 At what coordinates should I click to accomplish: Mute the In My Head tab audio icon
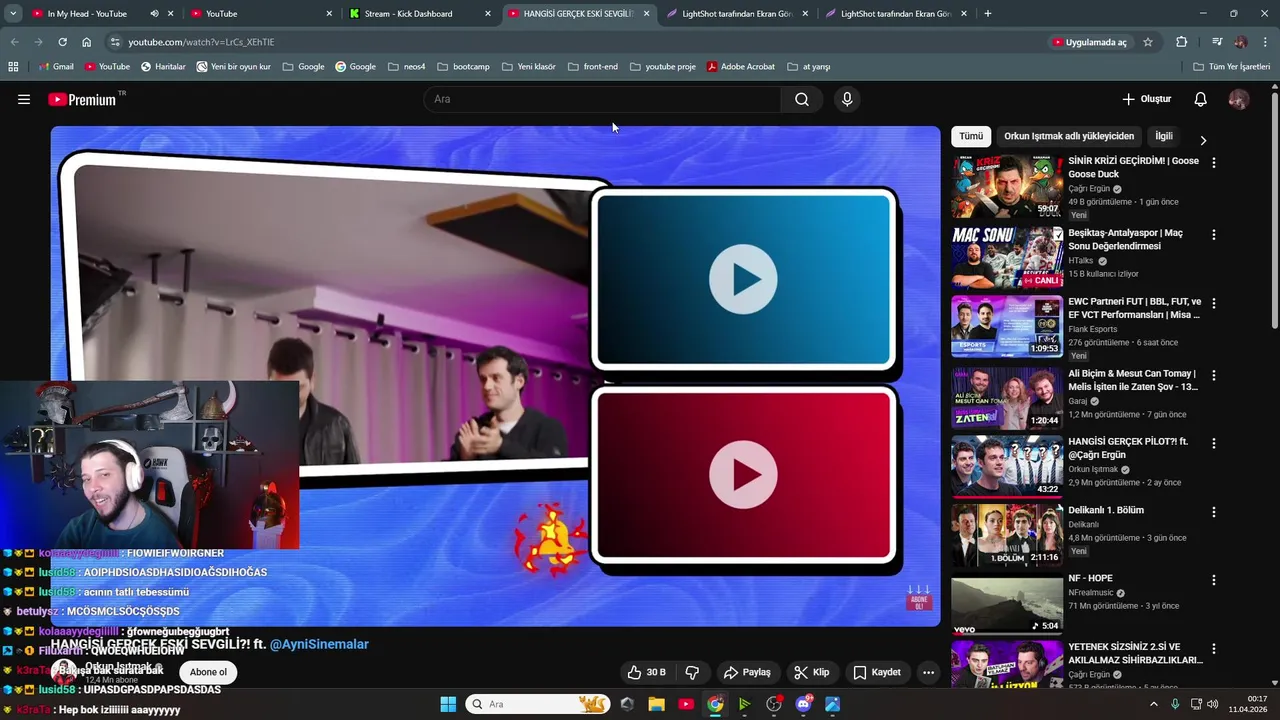pyautogui.click(x=154, y=14)
